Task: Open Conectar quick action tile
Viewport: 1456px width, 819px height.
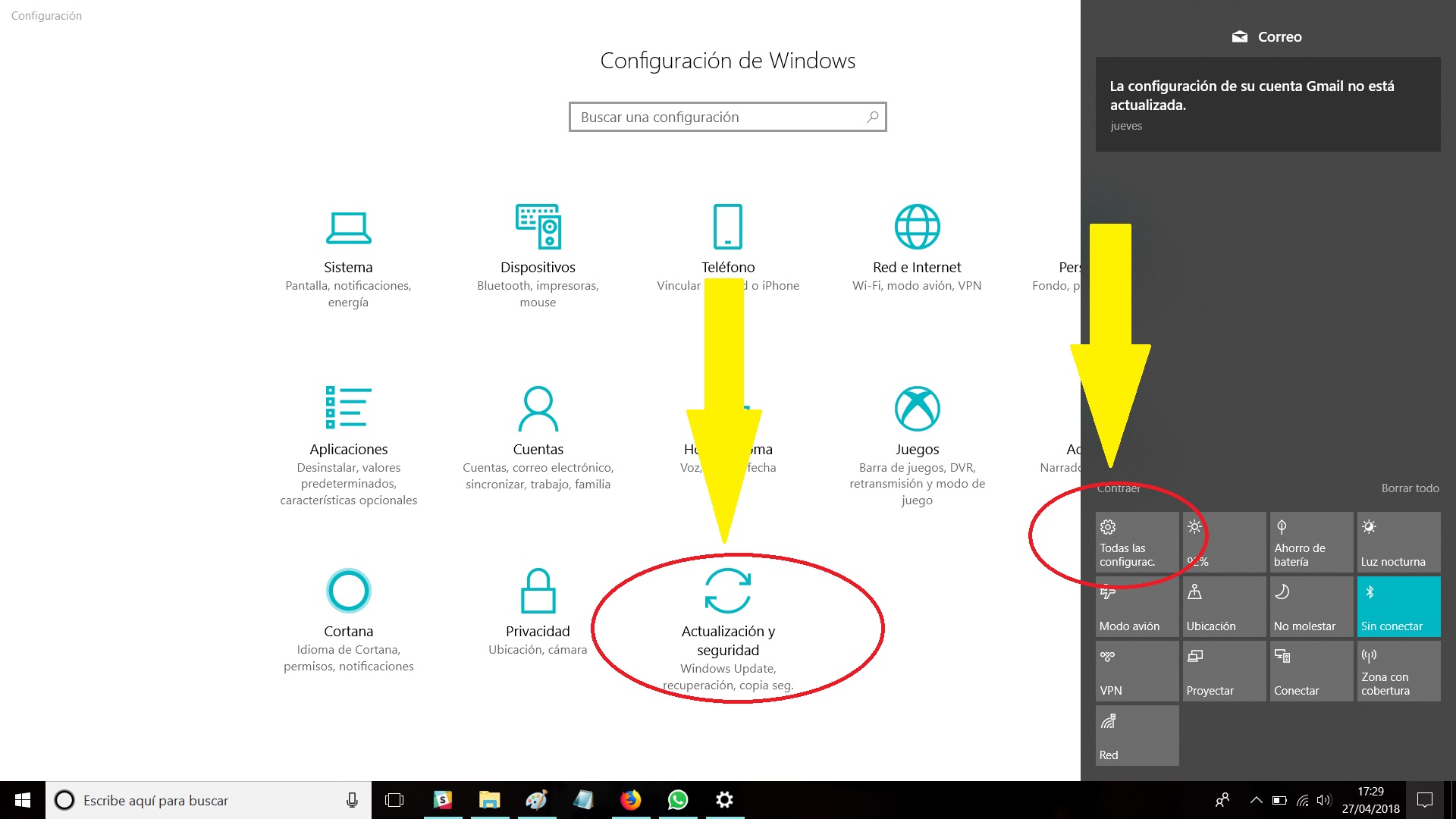Action: pyautogui.click(x=1311, y=671)
